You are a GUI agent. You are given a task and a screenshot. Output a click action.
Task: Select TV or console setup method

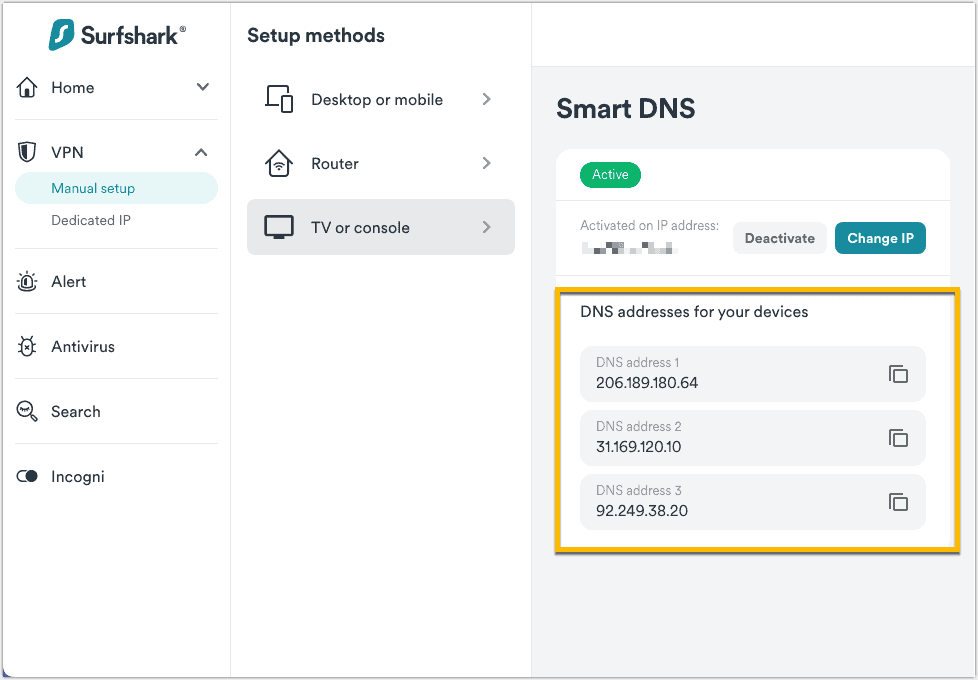(x=380, y=228)
